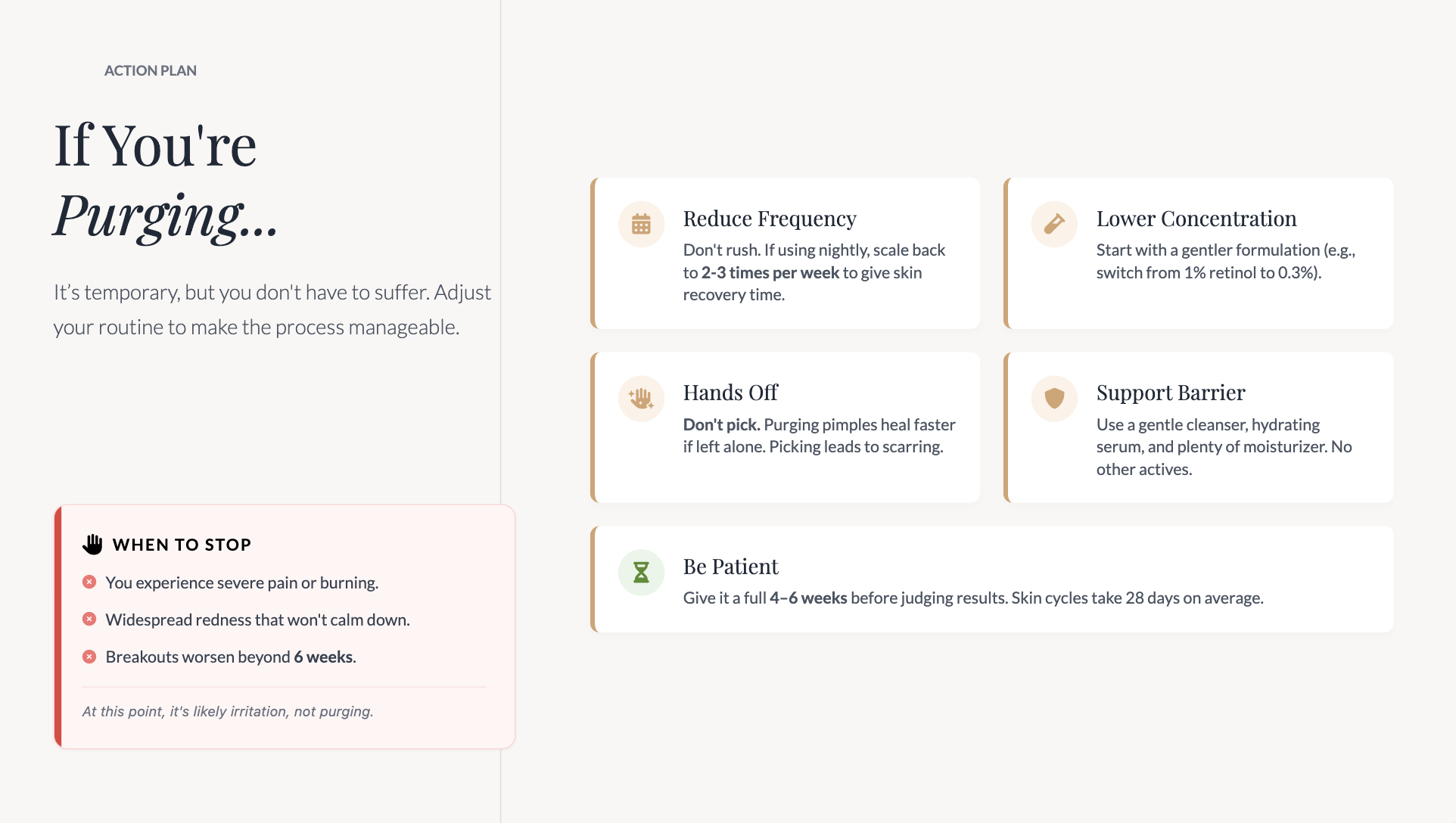The width and height of the screenshot is (1456, 823).
Task: Click the shield icon beside Support Barrier
Action: coord(1054,398)
